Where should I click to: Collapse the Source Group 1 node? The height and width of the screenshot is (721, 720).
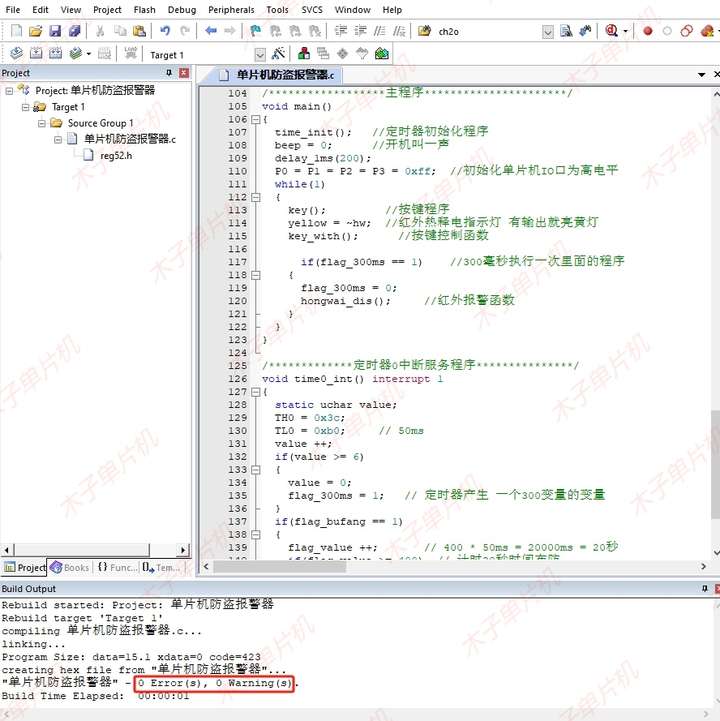pos(42,124)
